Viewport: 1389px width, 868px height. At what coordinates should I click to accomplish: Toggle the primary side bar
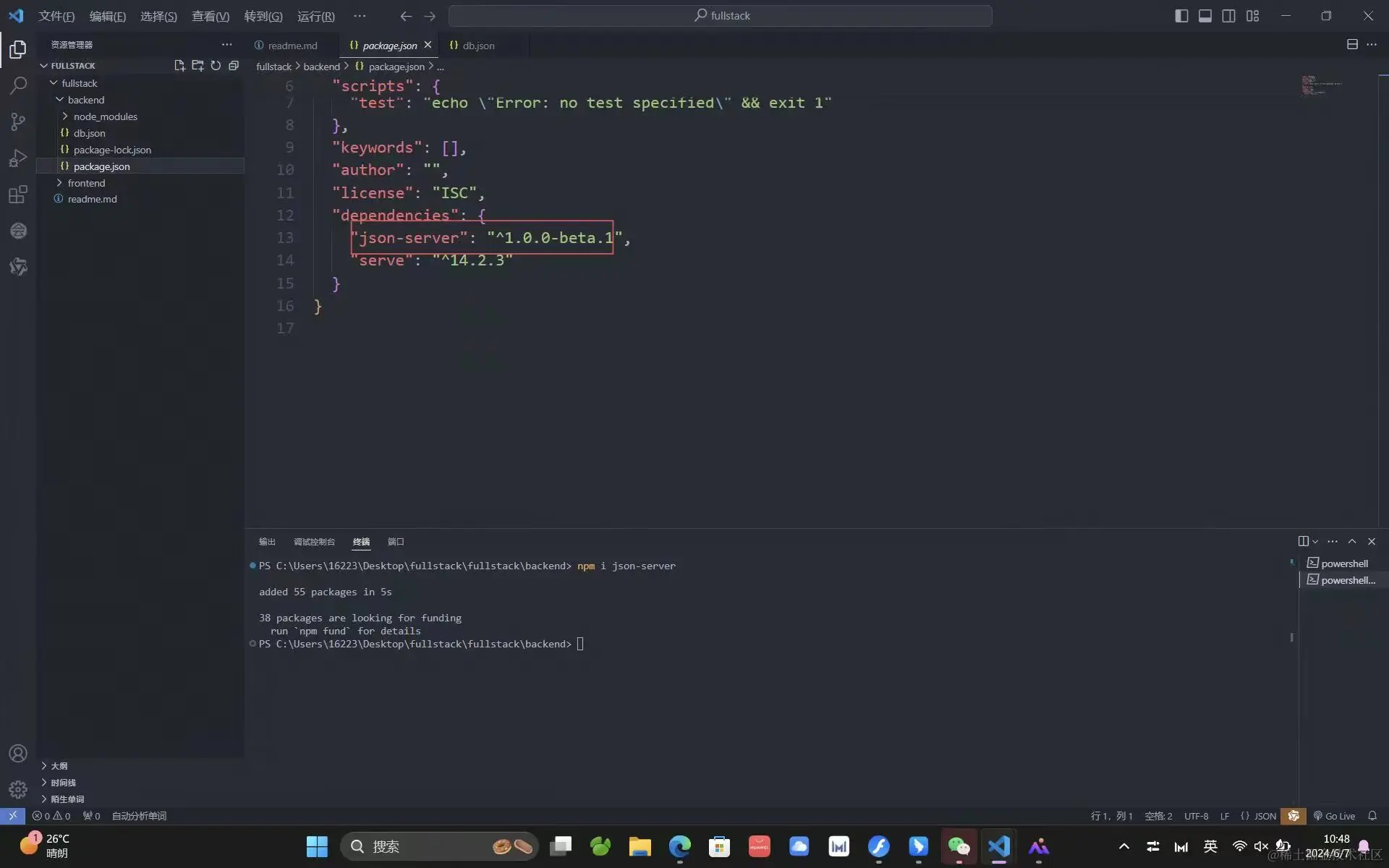click(x=1181, y=16)
